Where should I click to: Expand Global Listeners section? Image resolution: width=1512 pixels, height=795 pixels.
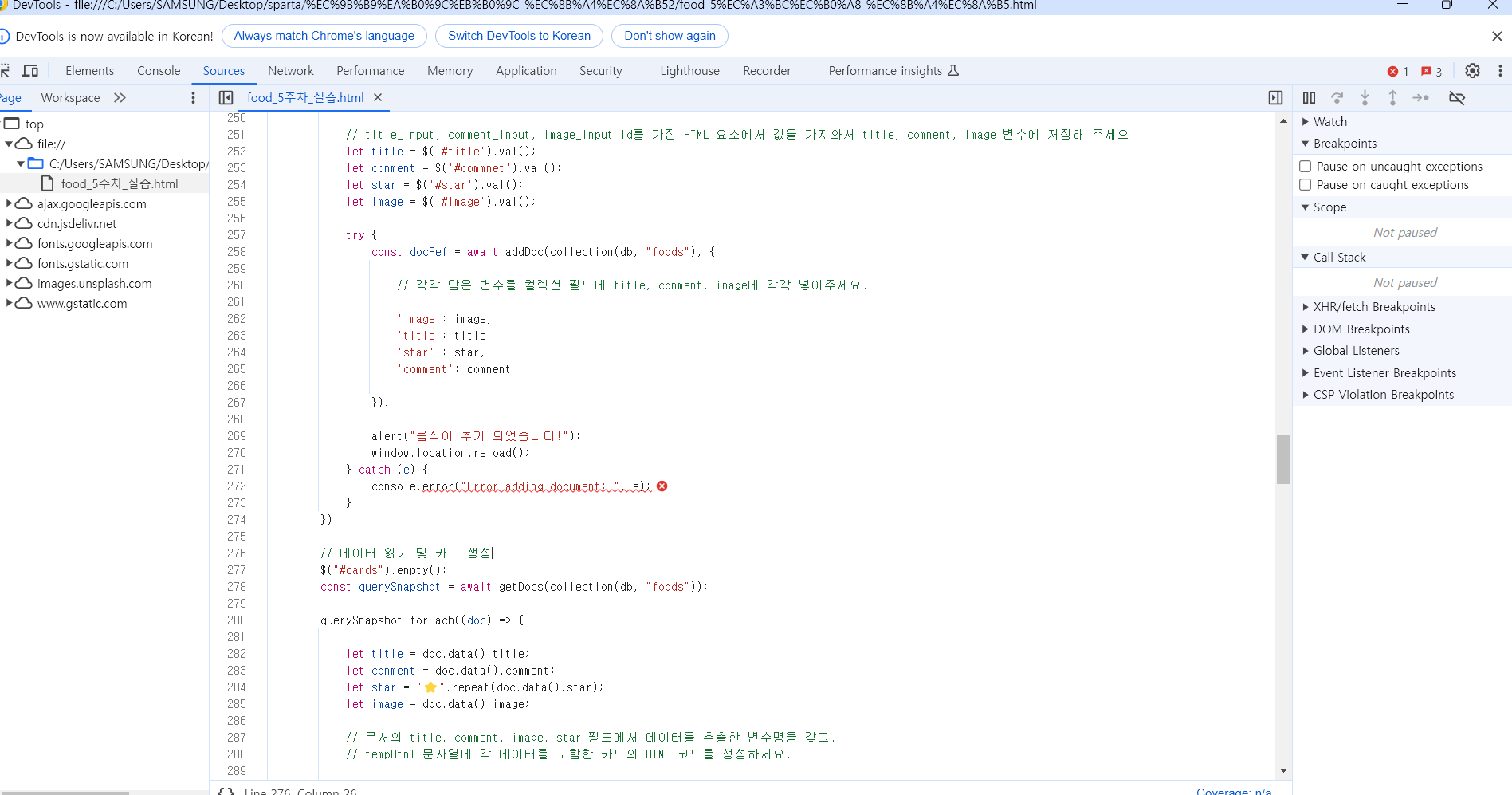point(1306,351)
